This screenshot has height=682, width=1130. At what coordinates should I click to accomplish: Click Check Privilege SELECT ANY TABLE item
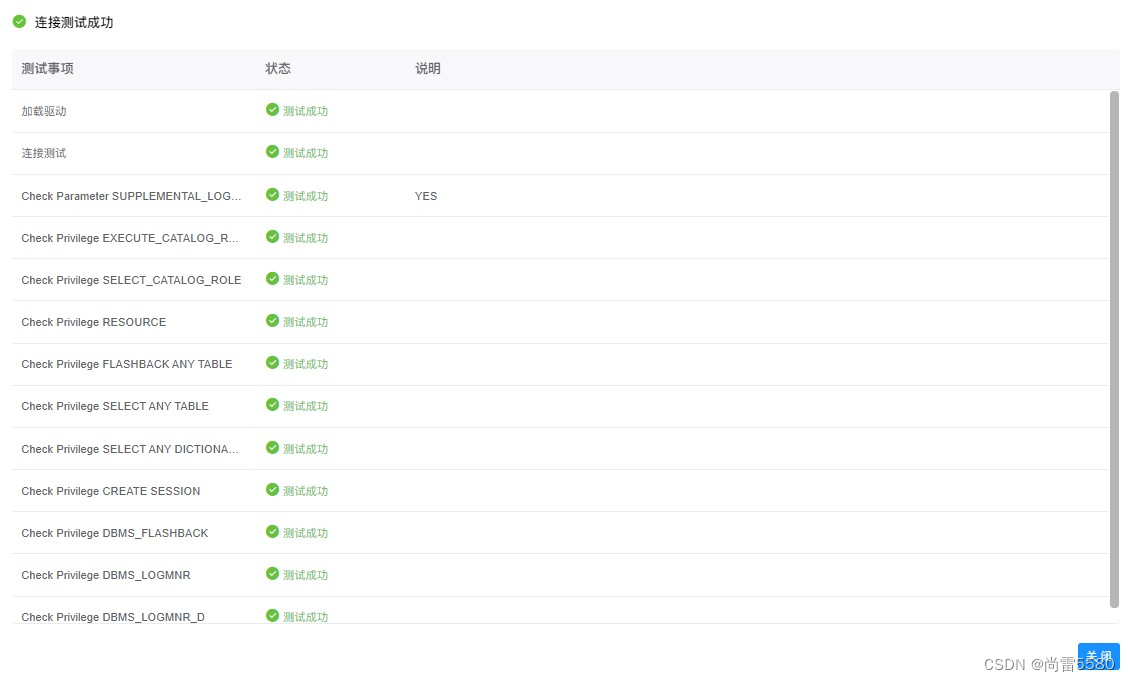[x=115, y=406]
